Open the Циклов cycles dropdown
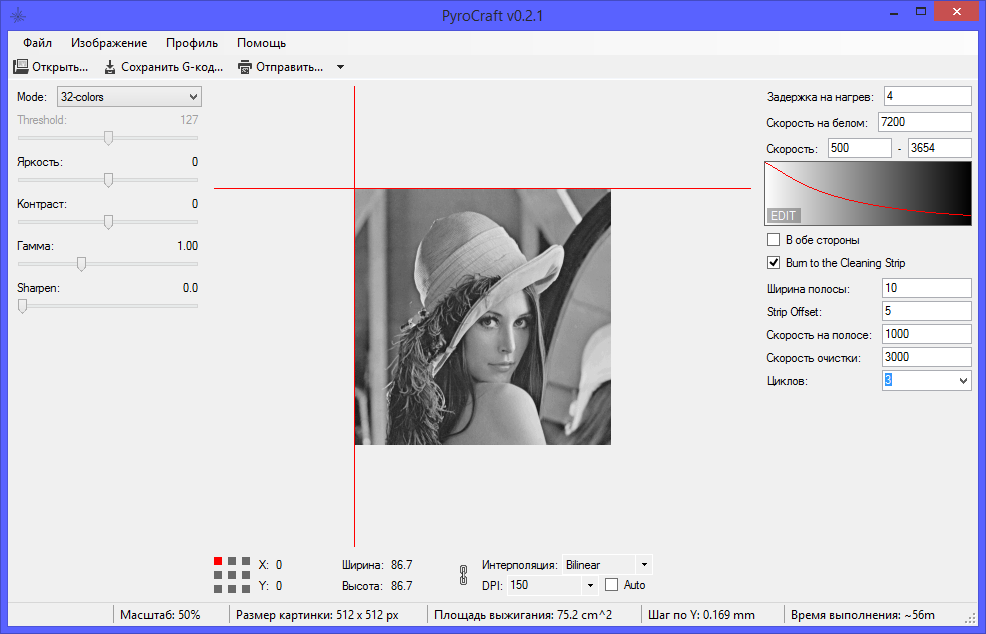This screenshot has width=986, height=634. point(963,381)
